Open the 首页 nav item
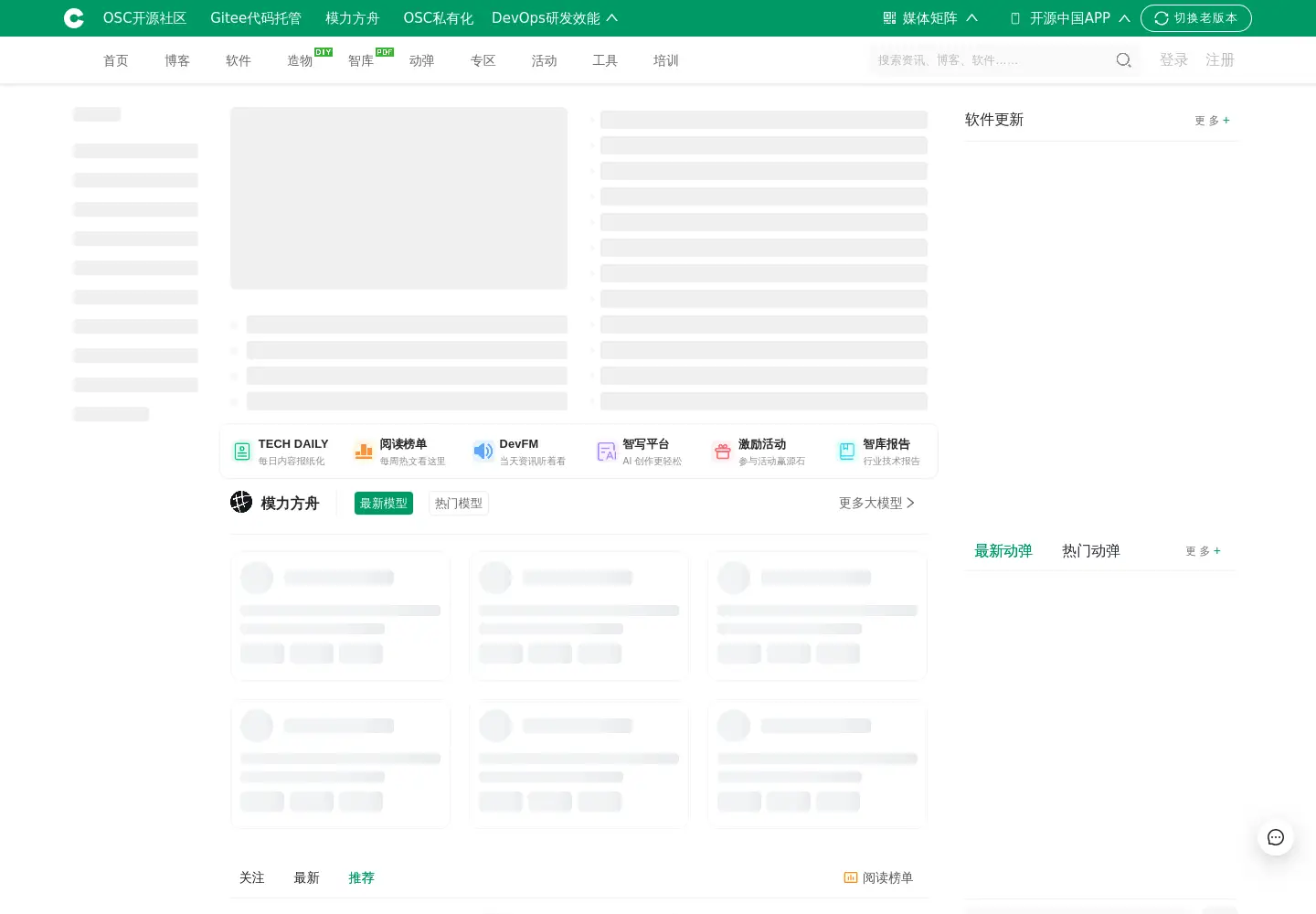 coord(116,60)
